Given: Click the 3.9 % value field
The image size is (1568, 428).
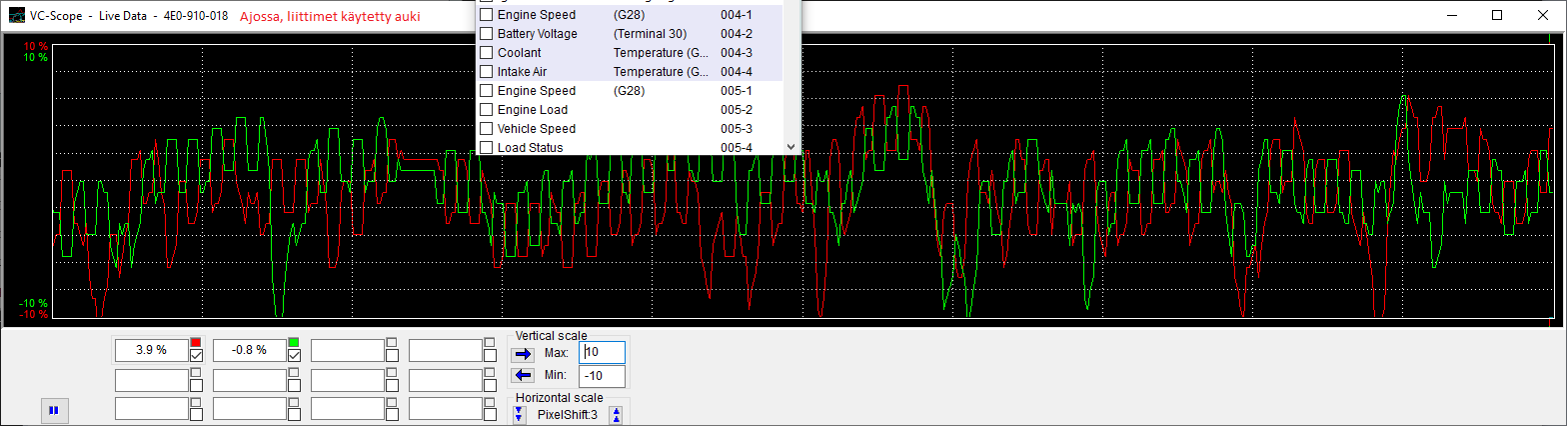Looking at the screenshot, I should 151,350.
